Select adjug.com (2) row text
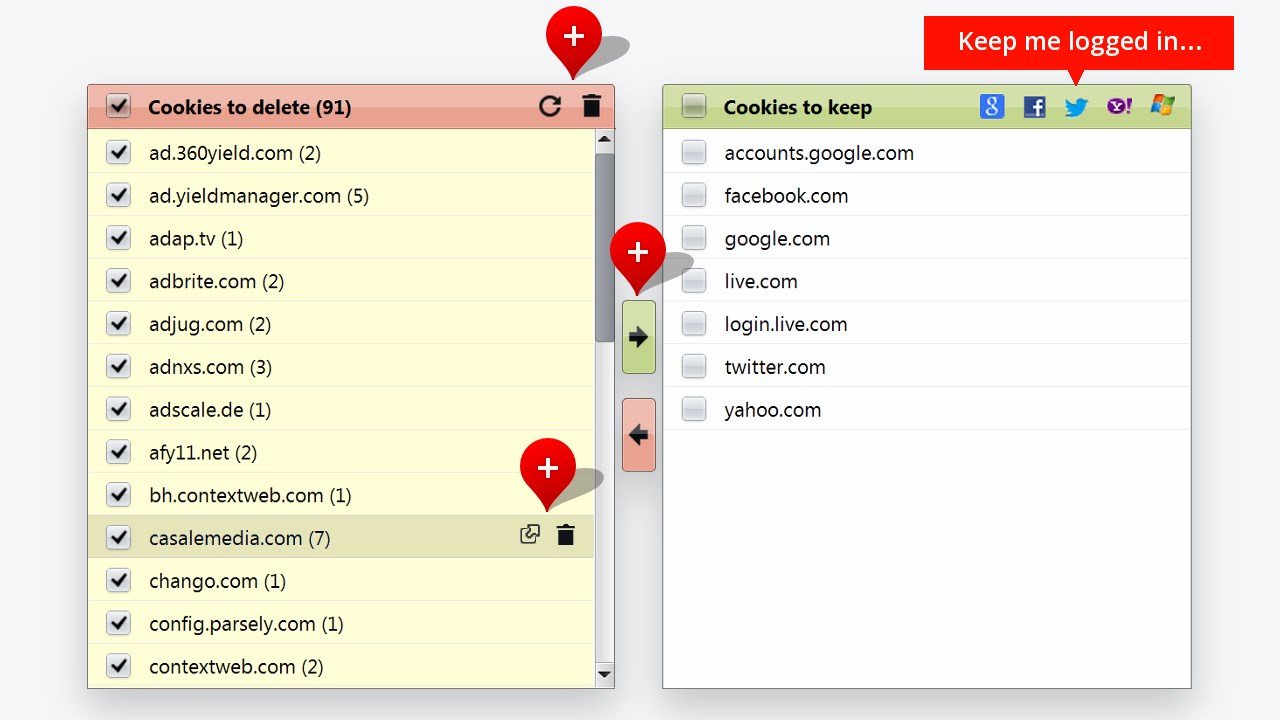Viewport: 1280px width, 720px height. coord(210,324)
